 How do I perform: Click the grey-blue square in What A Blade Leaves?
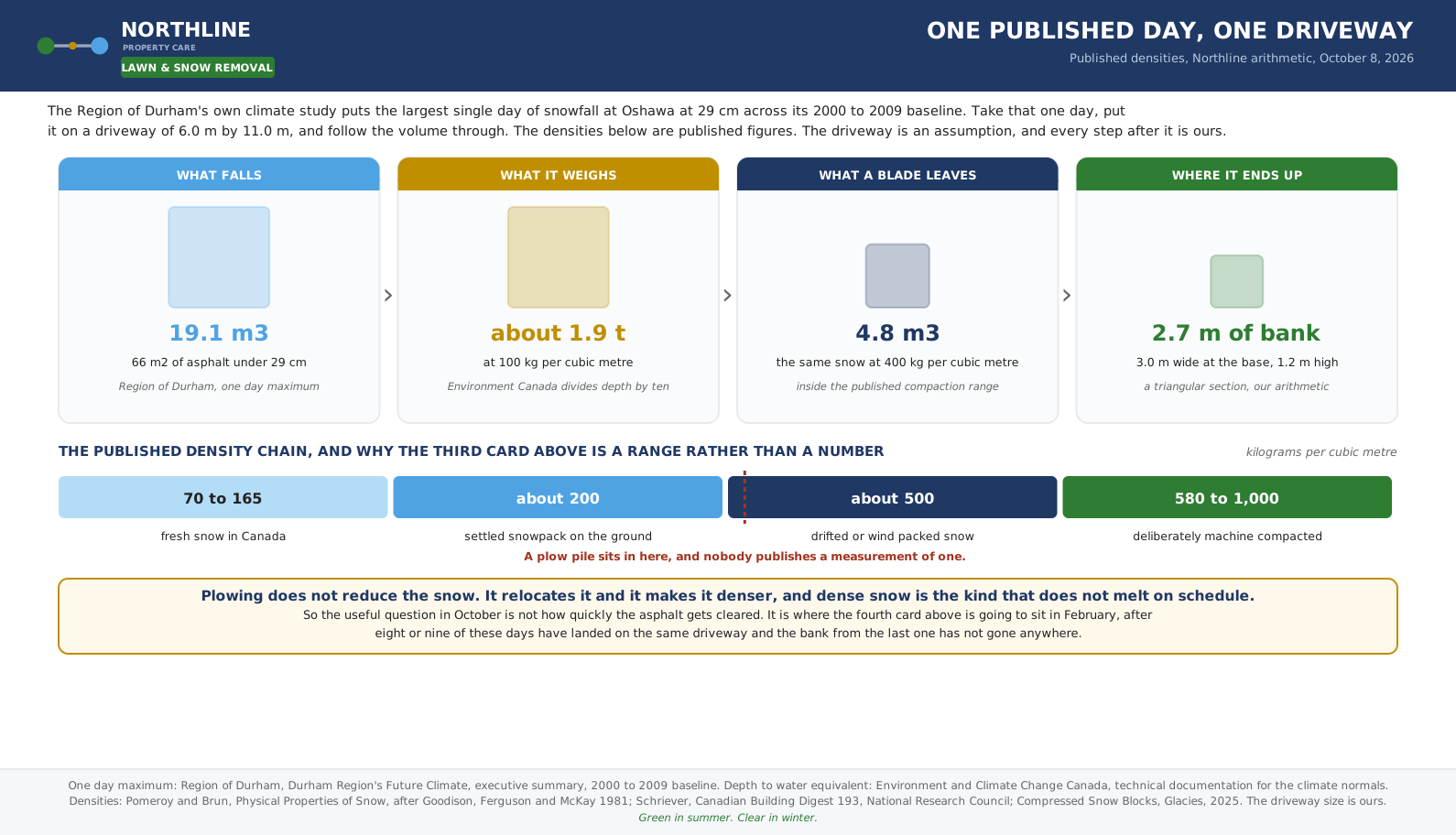pos(897,276)
